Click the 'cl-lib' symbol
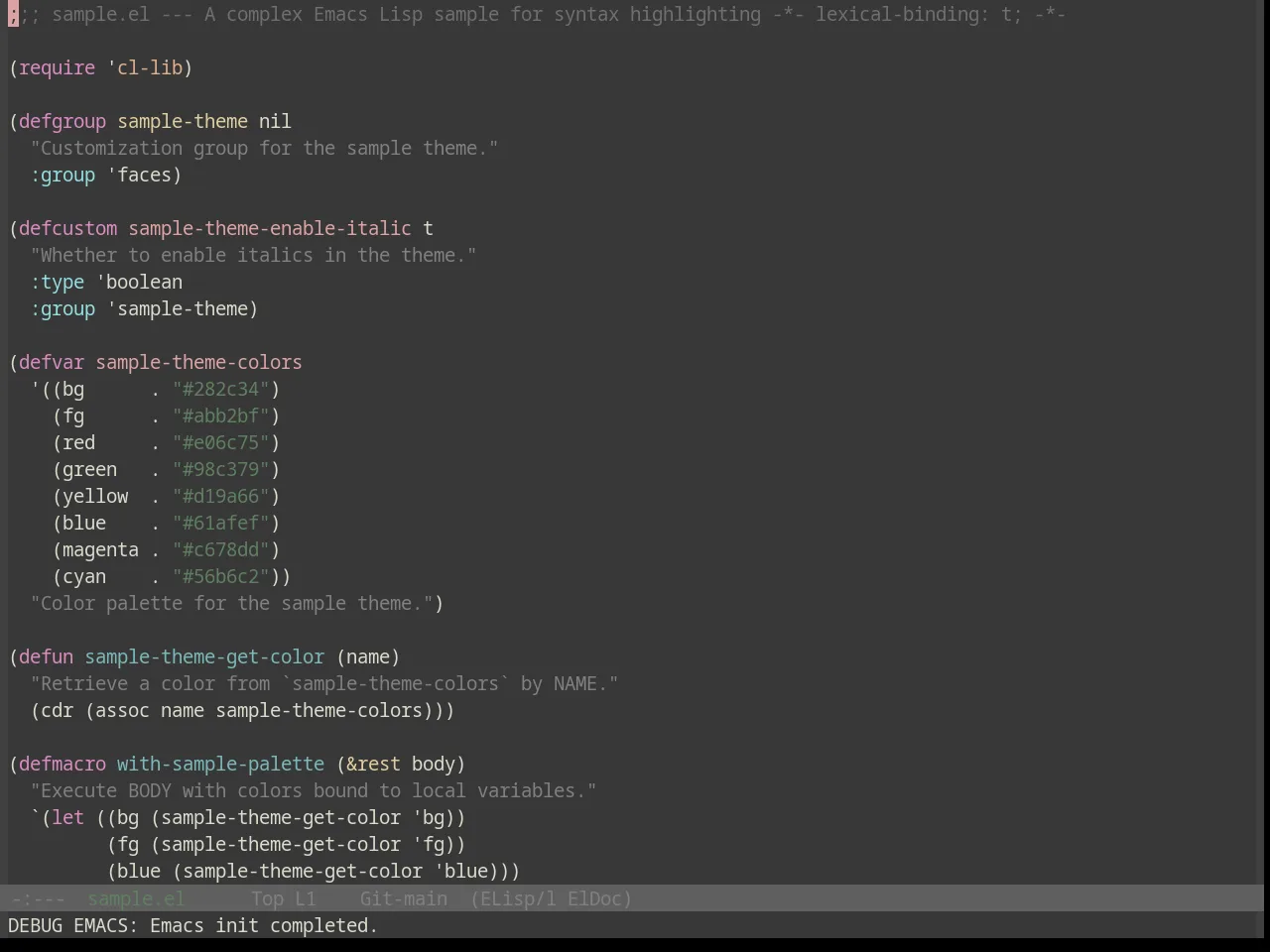 coord(150,67)
